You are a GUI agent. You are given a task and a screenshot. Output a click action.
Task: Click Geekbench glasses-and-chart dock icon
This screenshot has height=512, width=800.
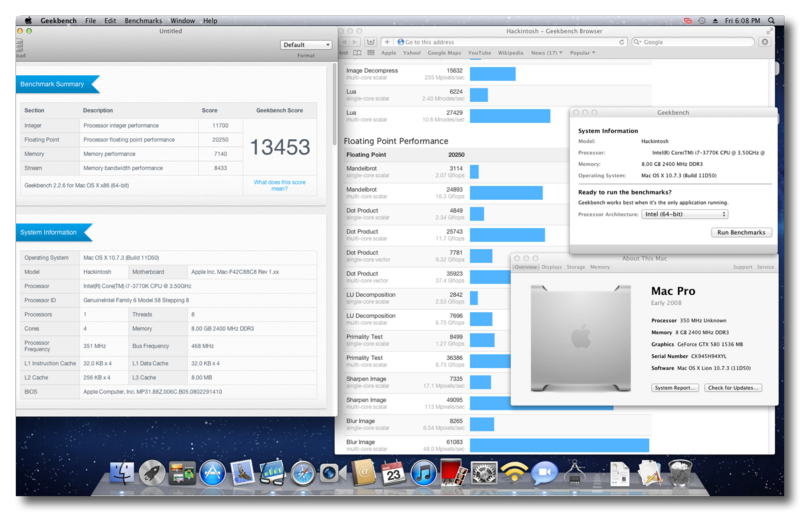pos(272,472)
